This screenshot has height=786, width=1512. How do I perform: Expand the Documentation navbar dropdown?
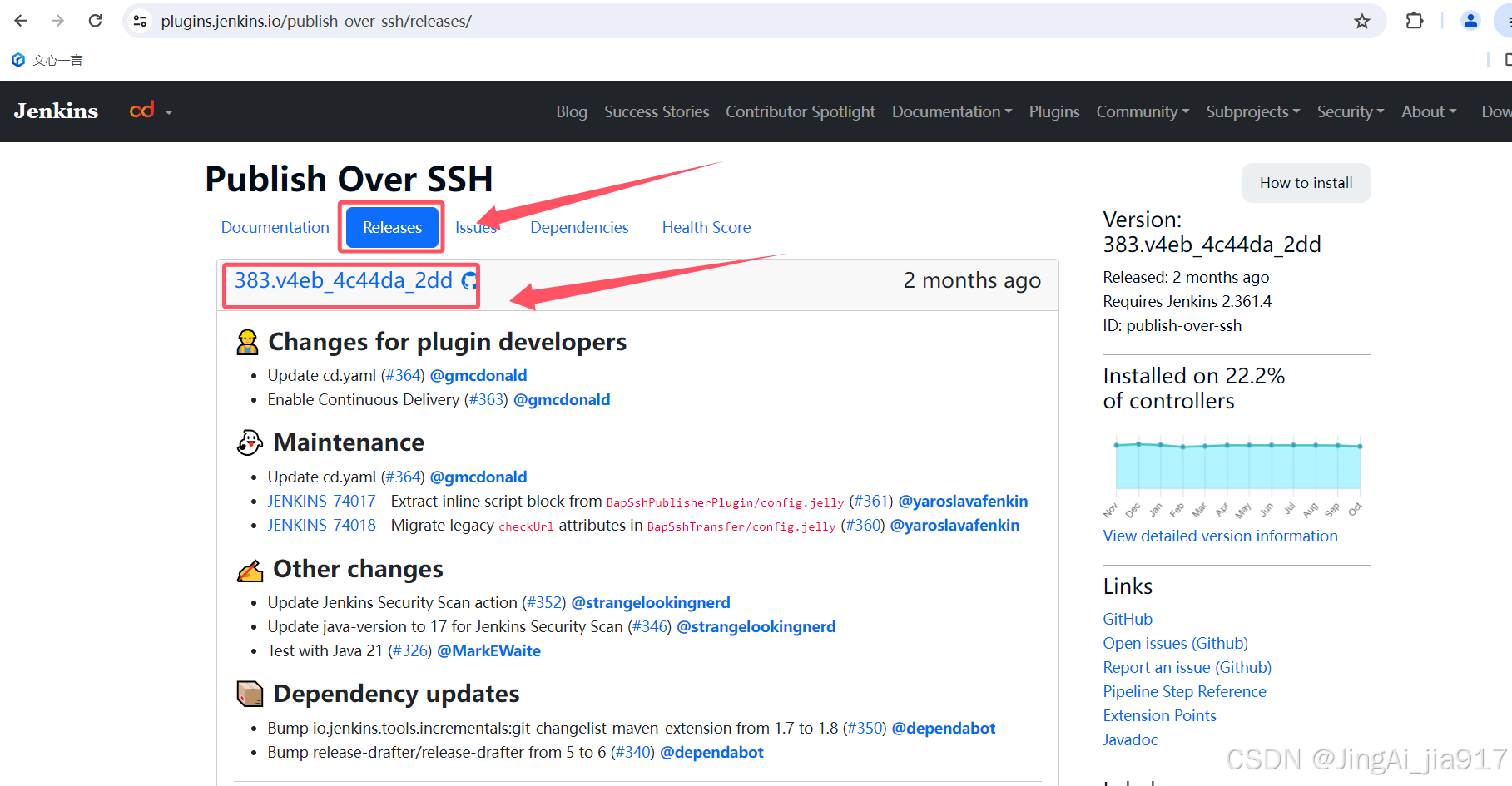pyautogui.click(x=952, y=111)
